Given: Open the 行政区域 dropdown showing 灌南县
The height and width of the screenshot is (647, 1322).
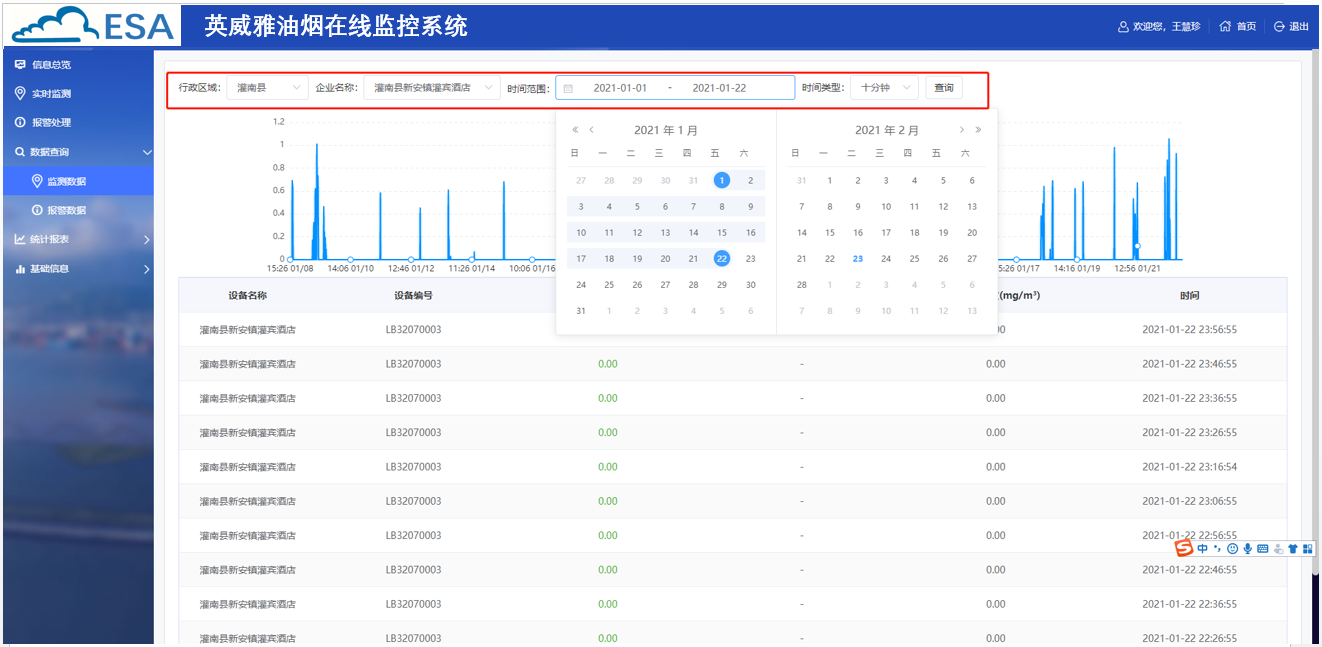Looking at the screenshot, I should (267, 88).
